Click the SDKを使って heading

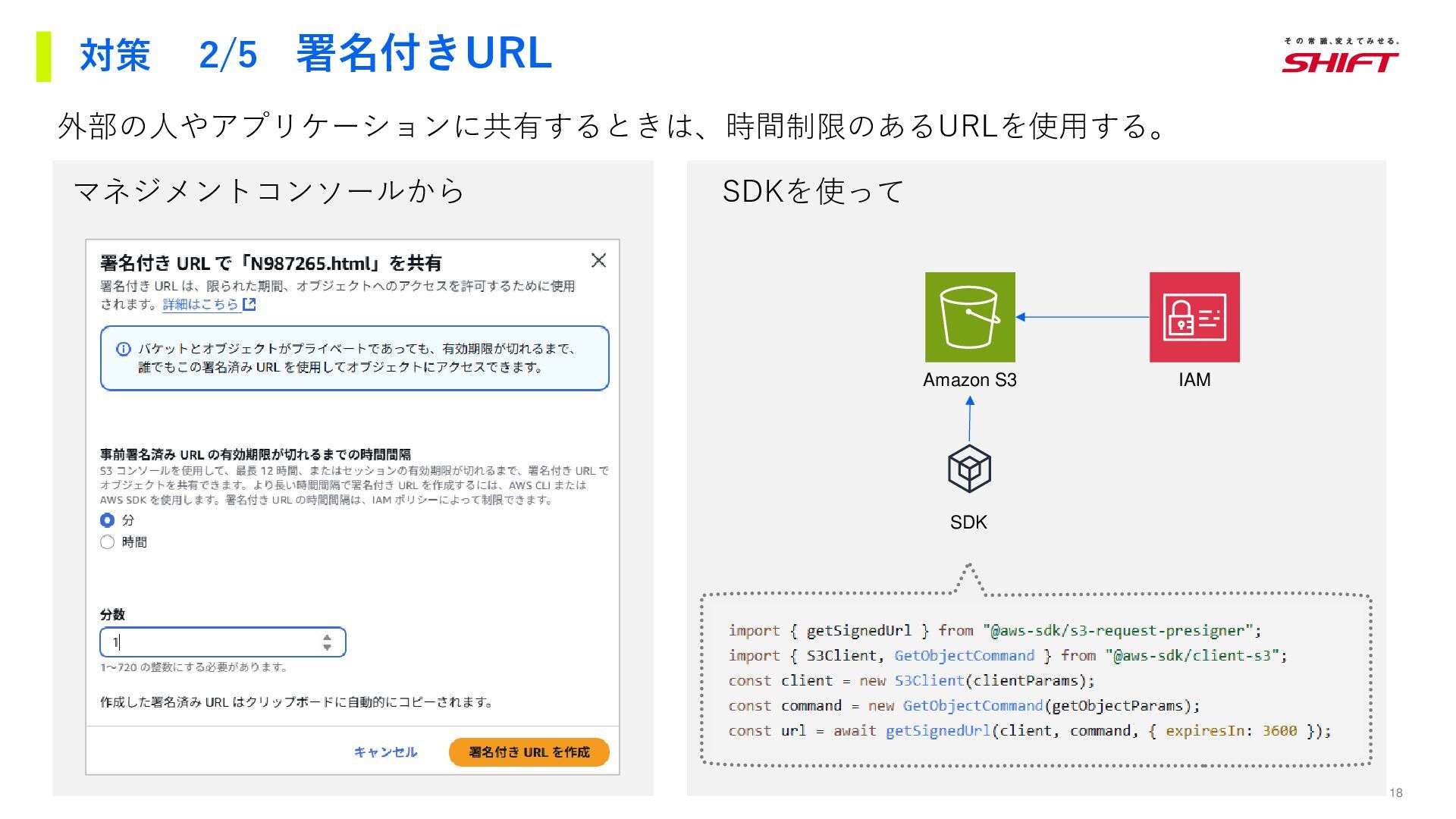pyautogui.click(x=812, y=190)
